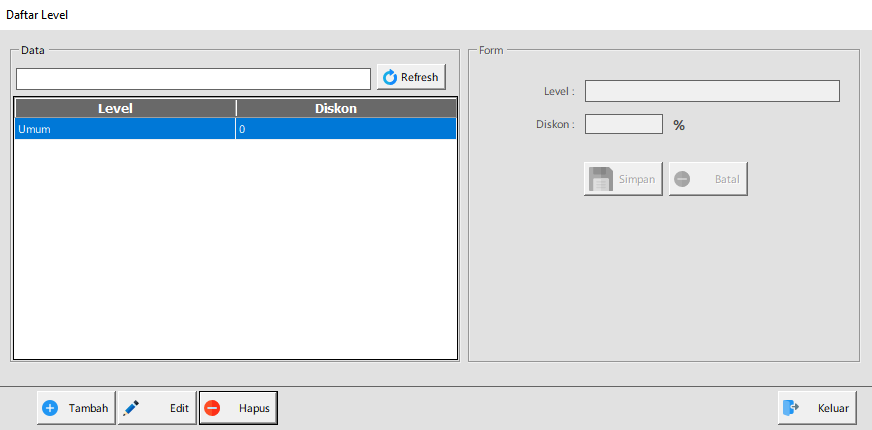Select the Umum cell in the table
This screenshot has height=430, width=872.
pyautogui.click(x=125, y=129)
